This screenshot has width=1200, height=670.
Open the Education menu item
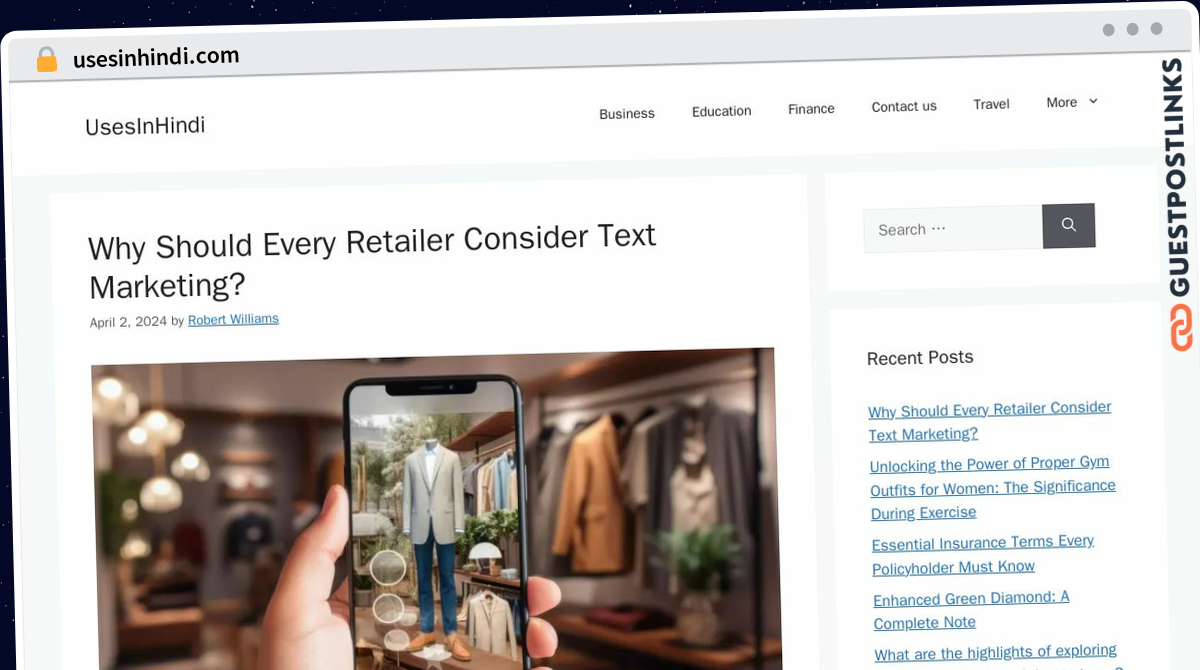[x=721, y=111]
